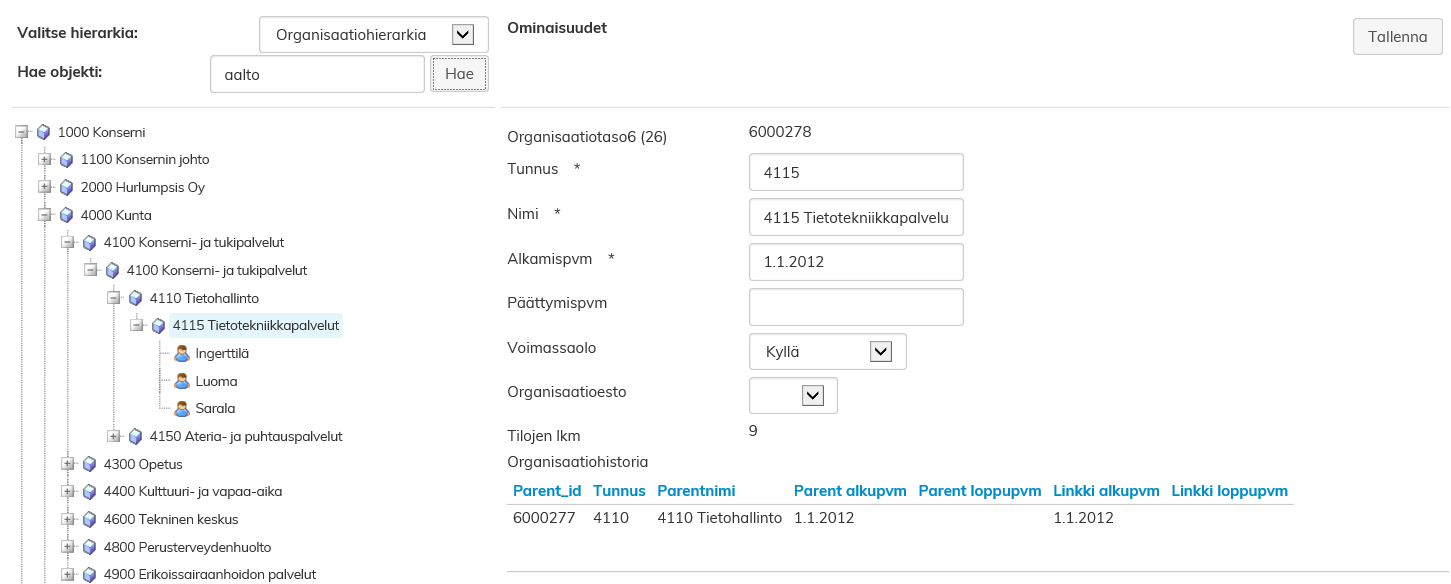Click the Hae search button
Screen dimensions: 1451x584
459,74
